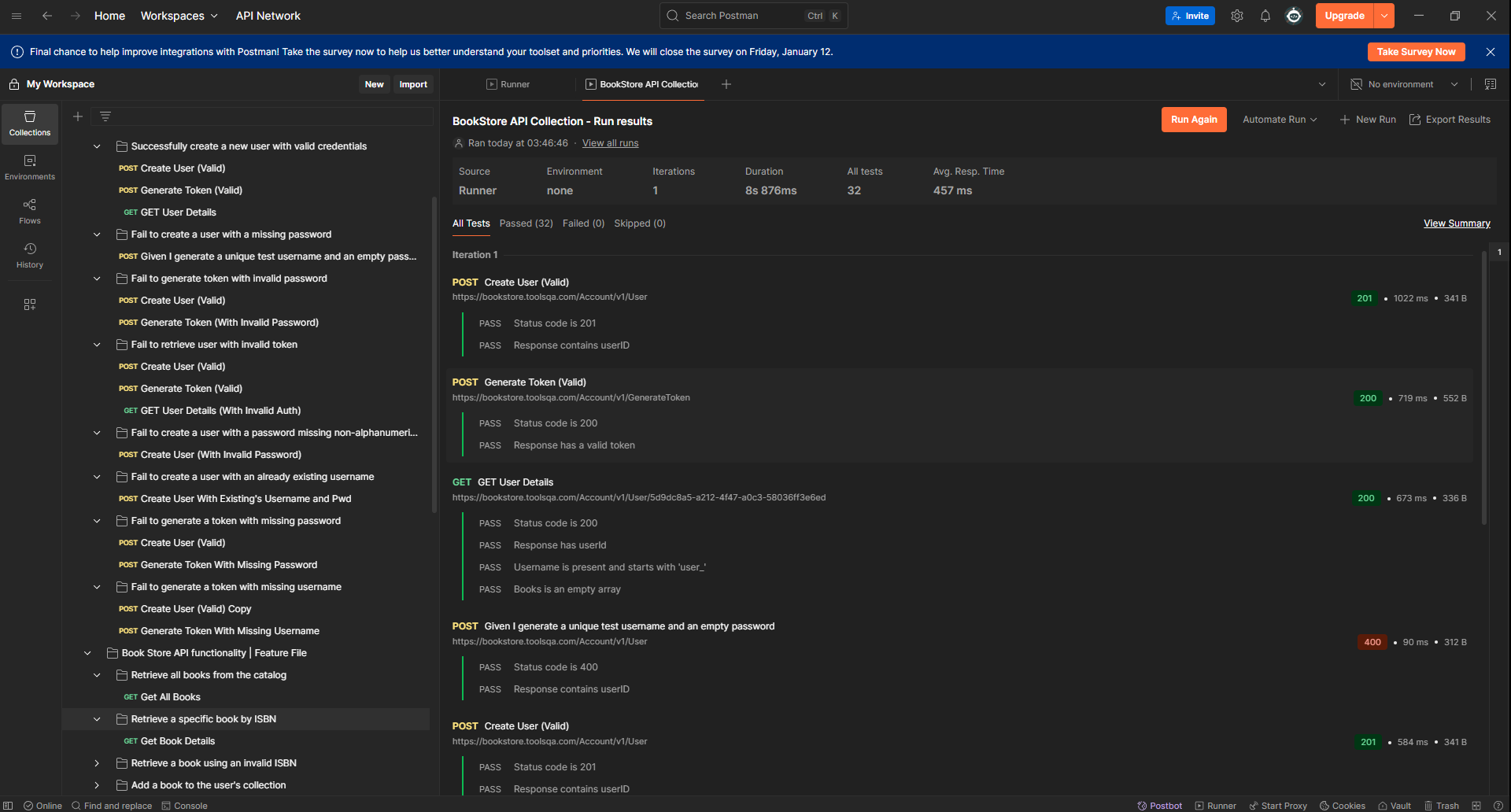Open the notifications bell
Viewport: 1511px width, 812px height.
pyautogui.click(x=1265, y=16)
